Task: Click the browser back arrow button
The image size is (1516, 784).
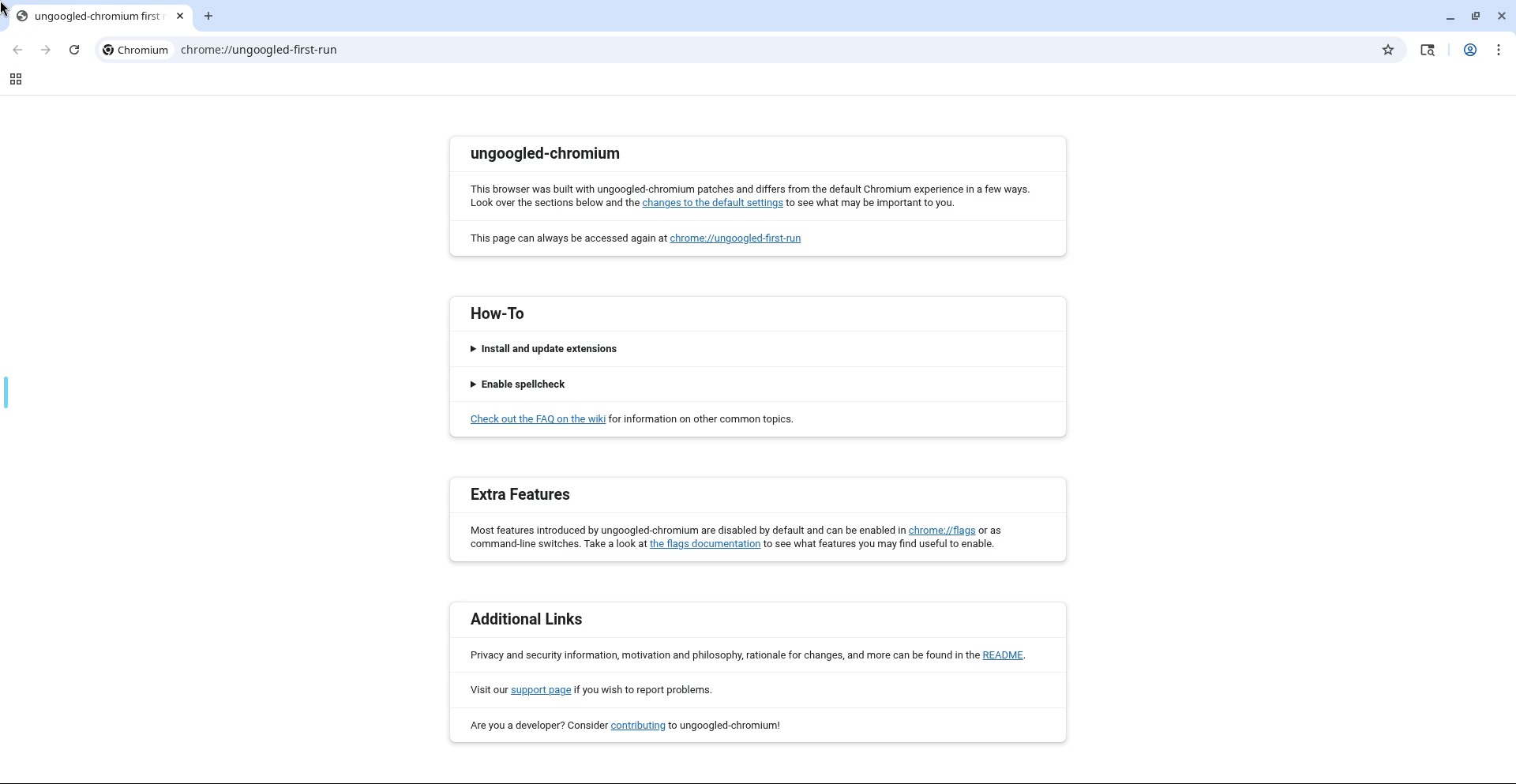Action: coord(17,50)
